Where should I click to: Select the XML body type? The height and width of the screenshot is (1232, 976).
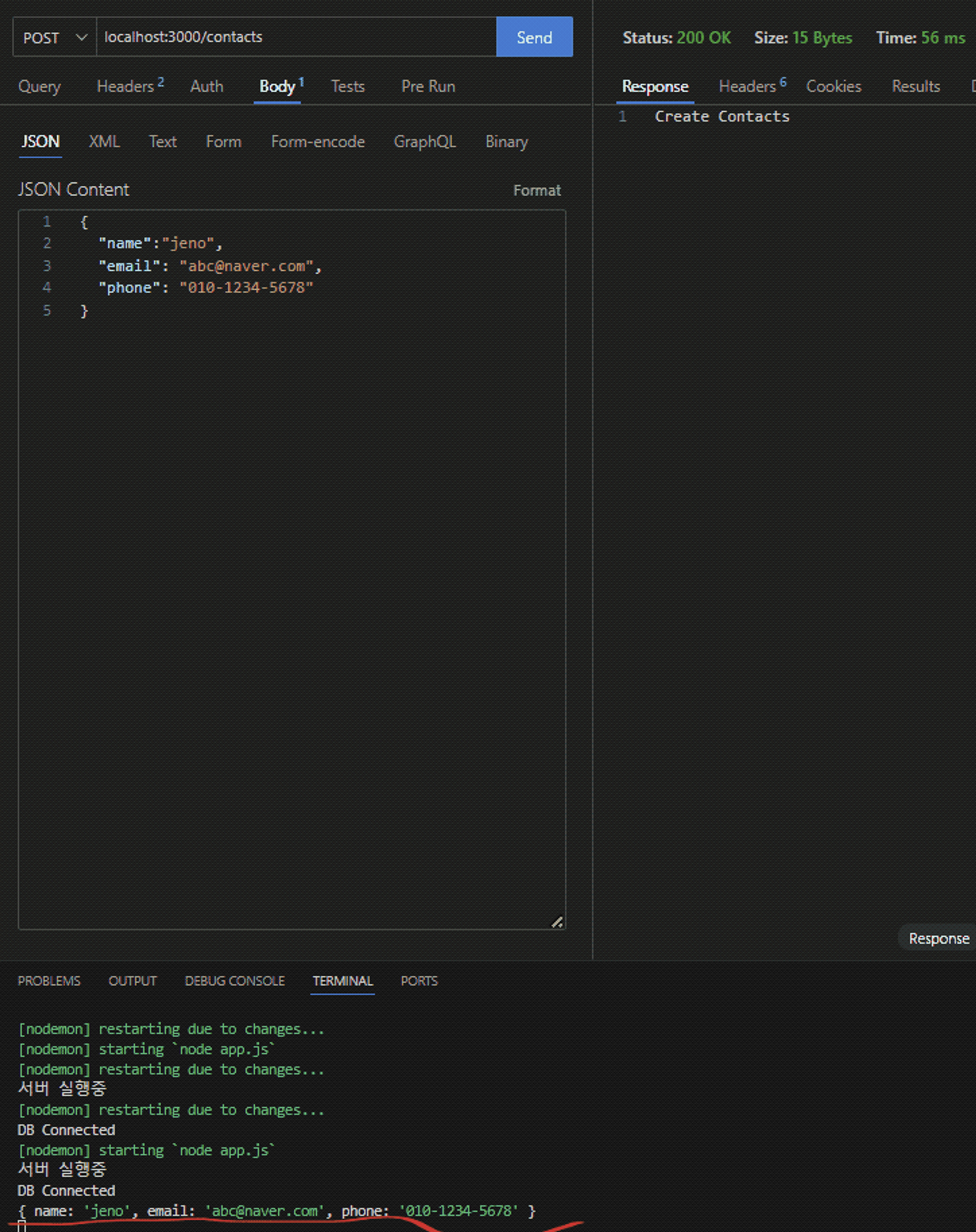tap(104, 141)
